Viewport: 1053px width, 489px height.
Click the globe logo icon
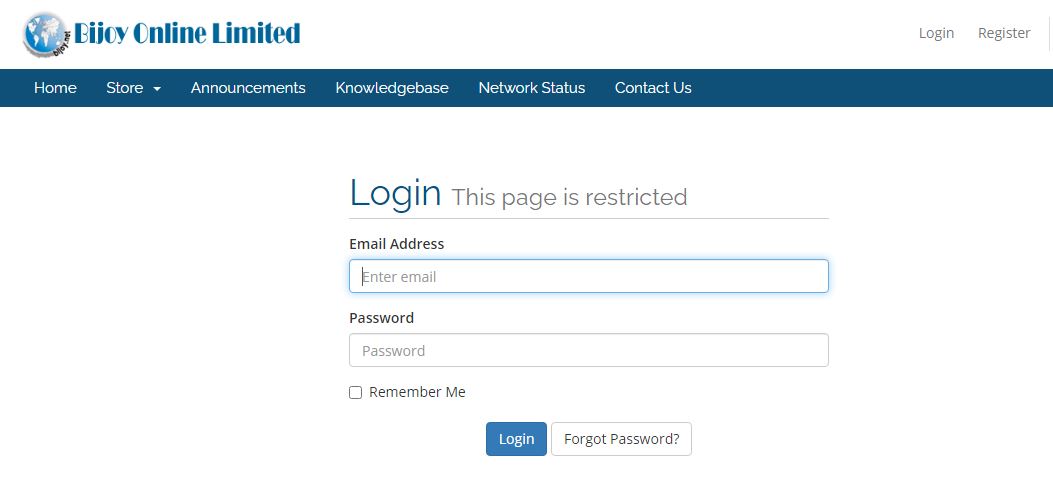(45, 33)
